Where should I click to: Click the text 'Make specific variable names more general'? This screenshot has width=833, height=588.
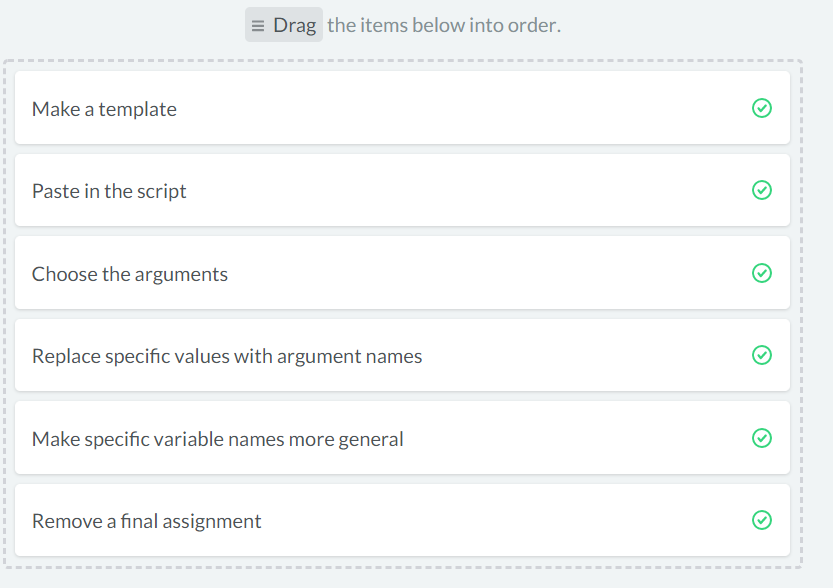click(x=218, y=440)
